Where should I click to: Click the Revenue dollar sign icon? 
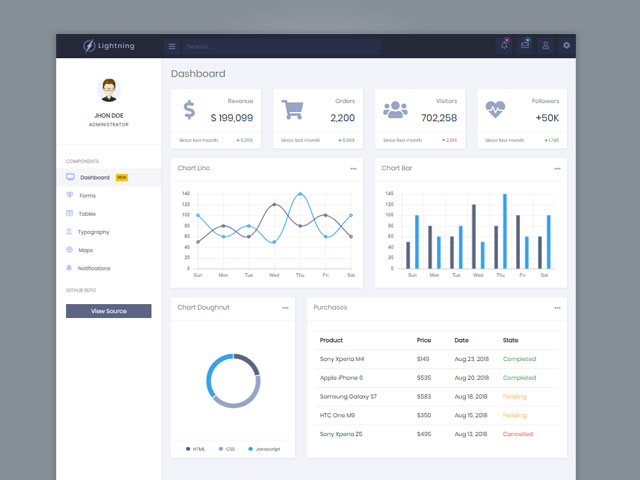click(x=189, y=110)
